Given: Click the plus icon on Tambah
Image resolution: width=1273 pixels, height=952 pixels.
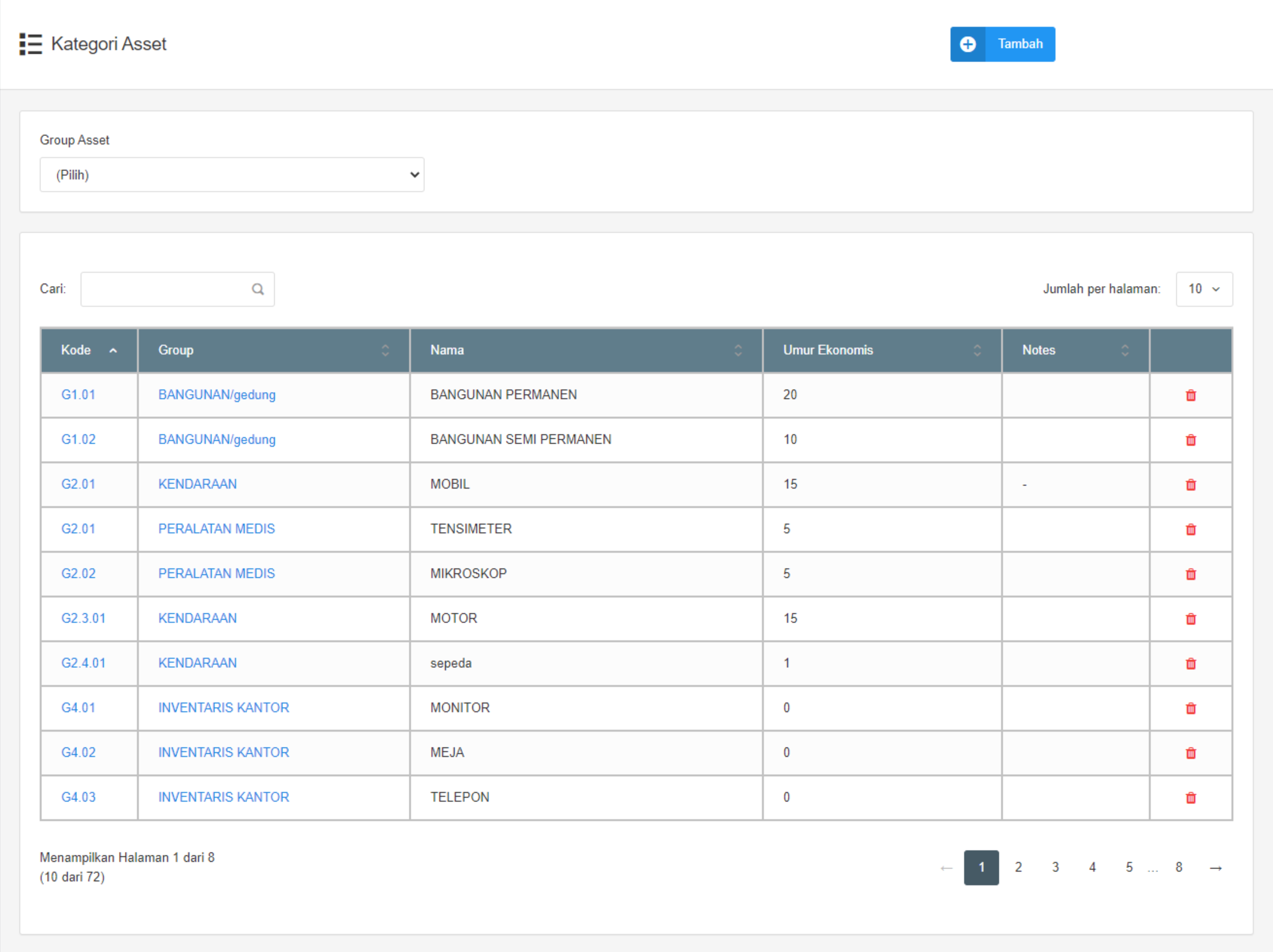Looking at the screenshot, I should pyautogui.click(x=967, y=44).
